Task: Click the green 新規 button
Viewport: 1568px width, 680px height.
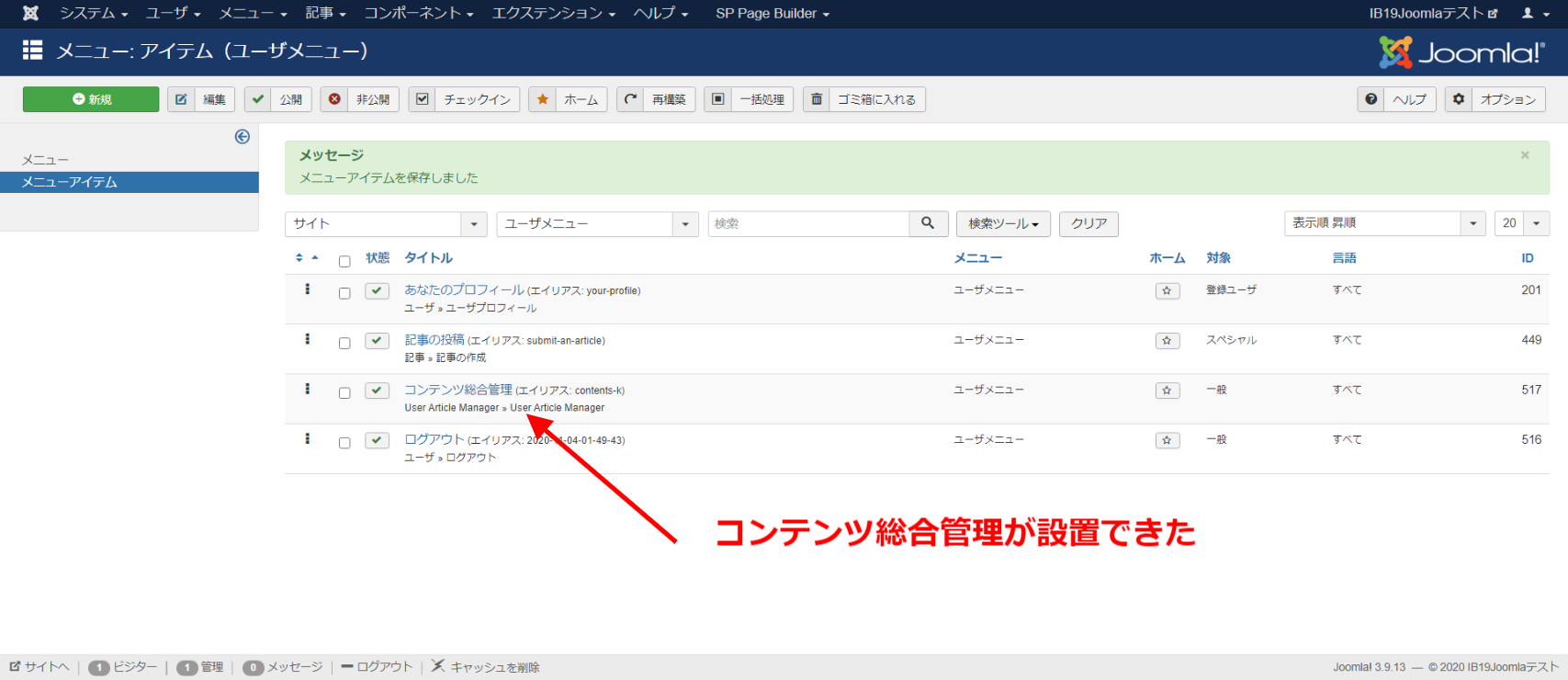Action: tap(91, 99)
